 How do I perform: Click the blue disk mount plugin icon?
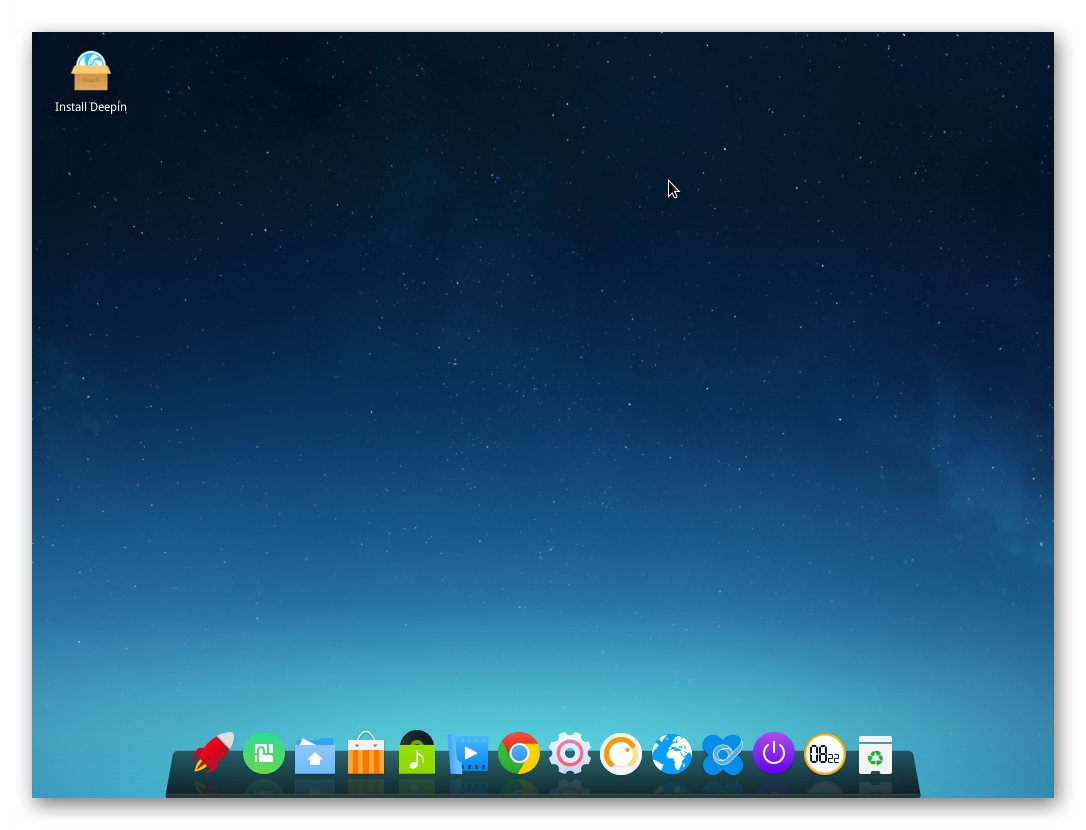[x=722, y=754]
